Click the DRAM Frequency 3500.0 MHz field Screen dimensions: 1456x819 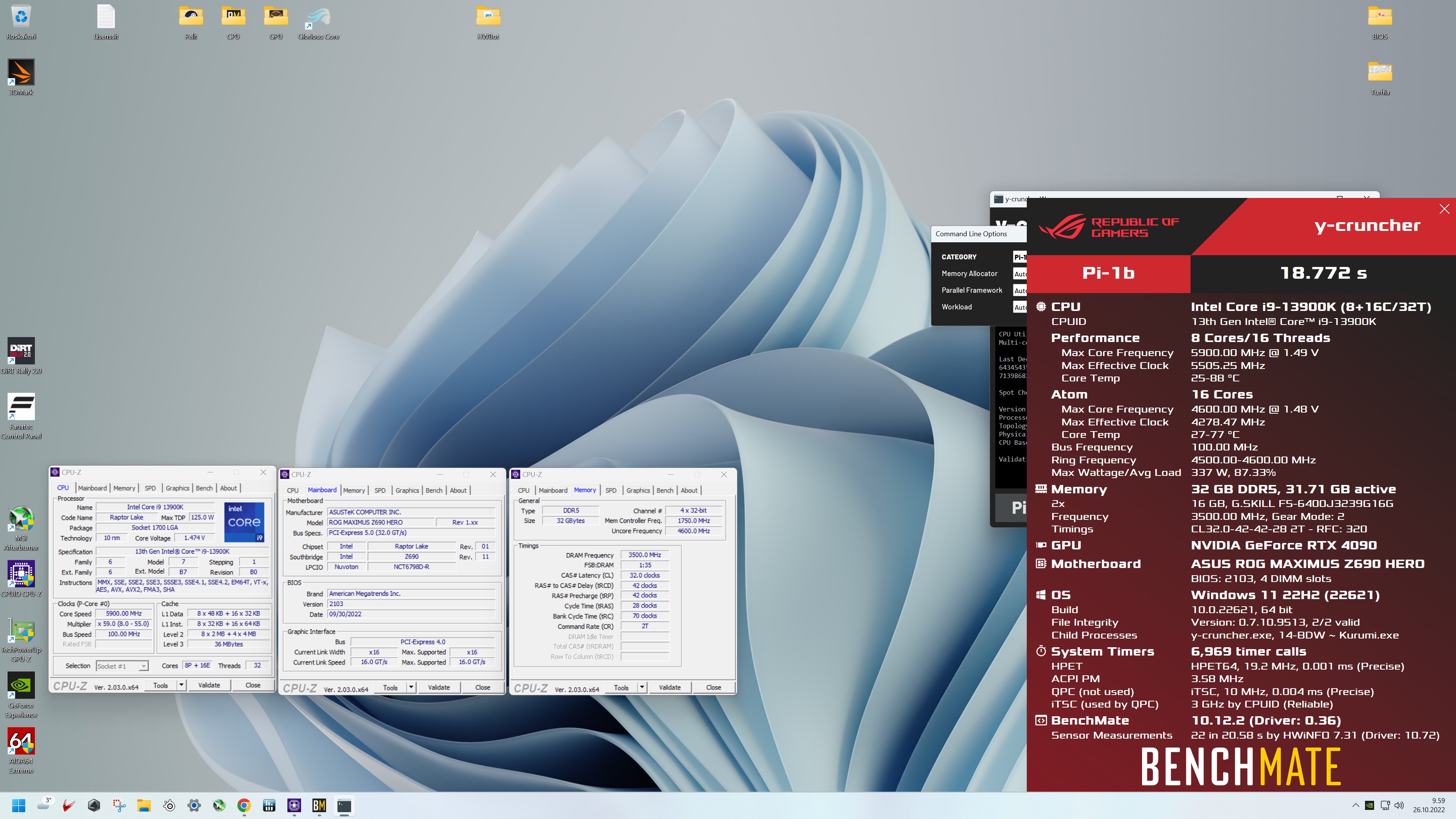[644, 555]
